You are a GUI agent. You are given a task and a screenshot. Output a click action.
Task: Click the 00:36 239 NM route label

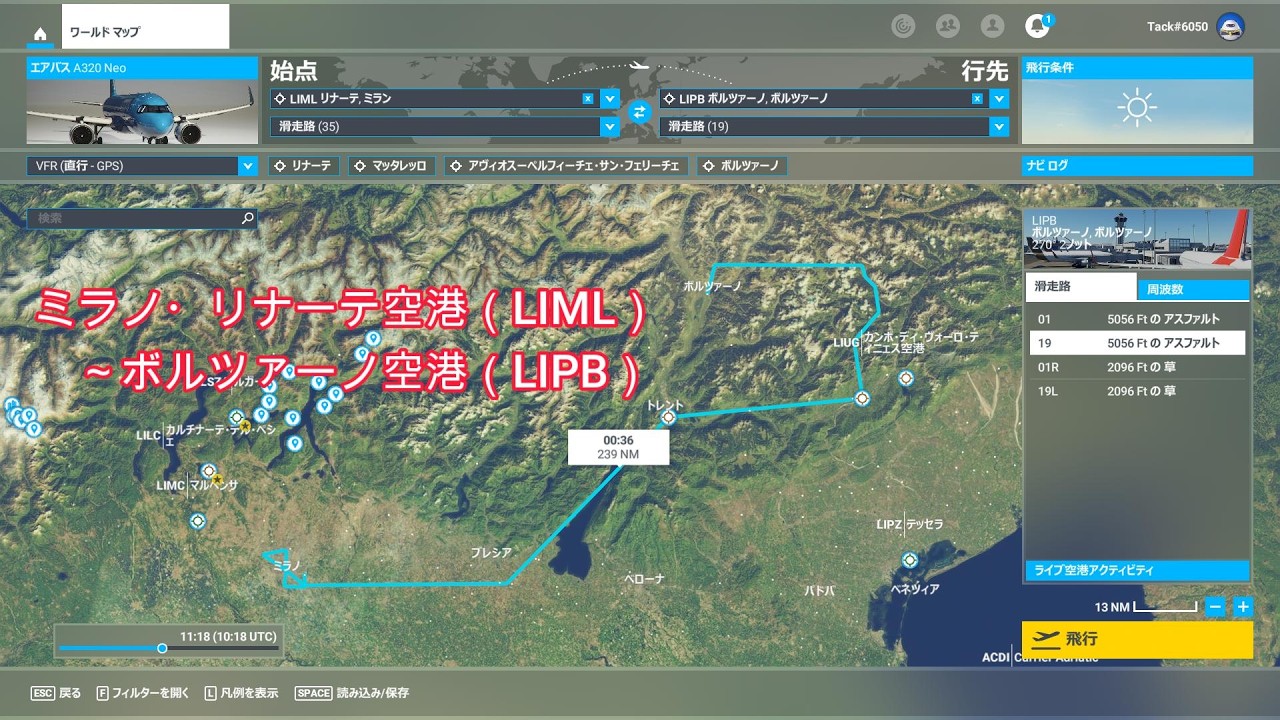pos(619,447)
